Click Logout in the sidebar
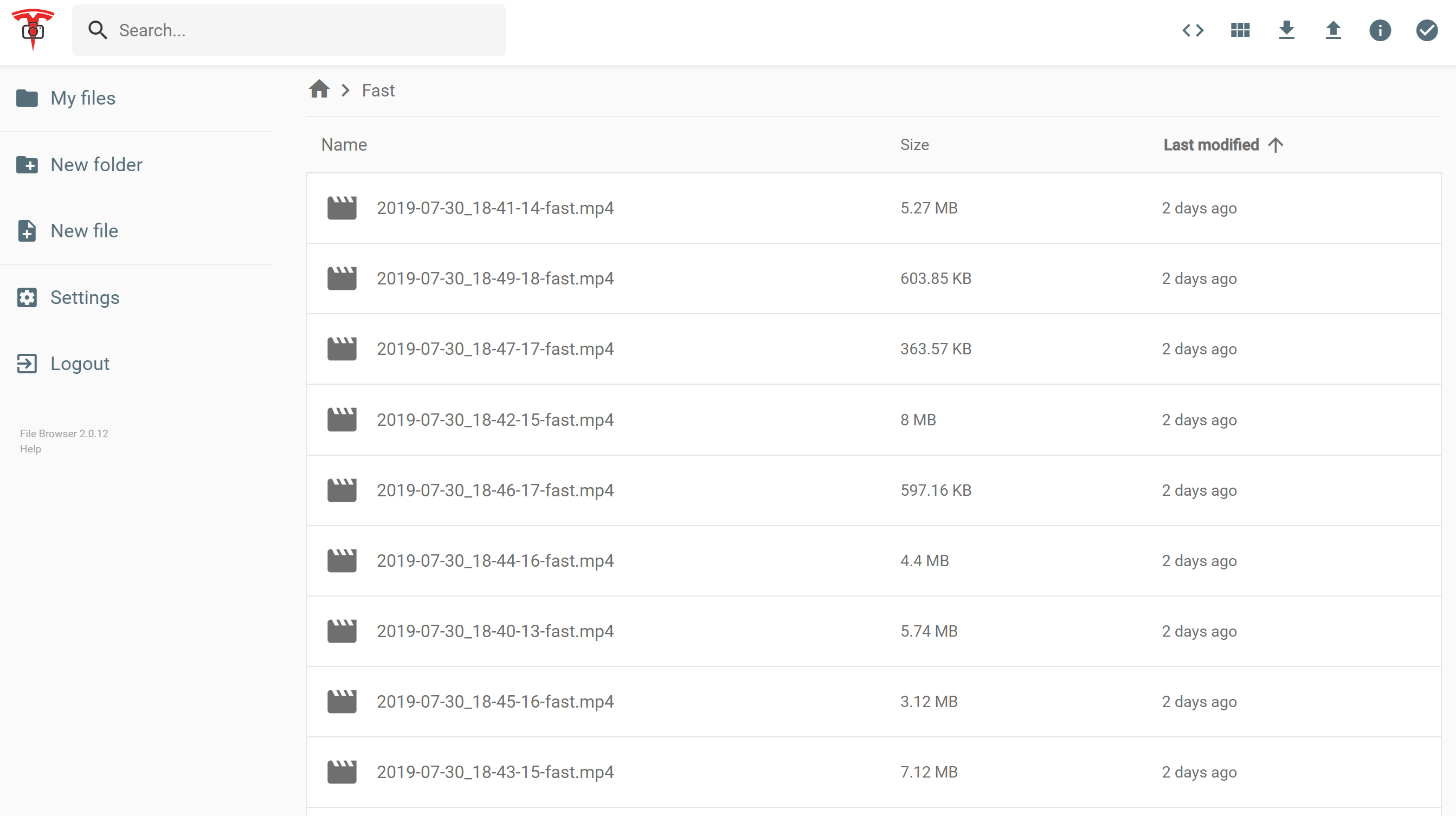 (80, 364)
